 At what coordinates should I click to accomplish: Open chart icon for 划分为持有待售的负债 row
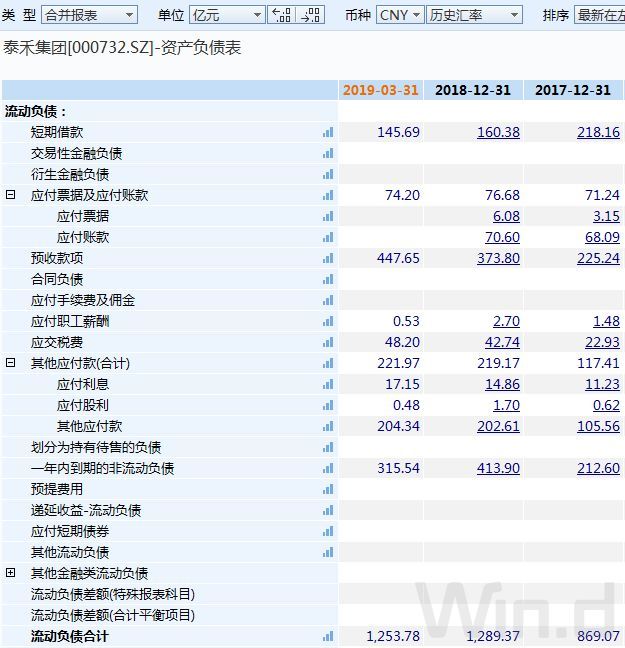(x=328, y=448)
